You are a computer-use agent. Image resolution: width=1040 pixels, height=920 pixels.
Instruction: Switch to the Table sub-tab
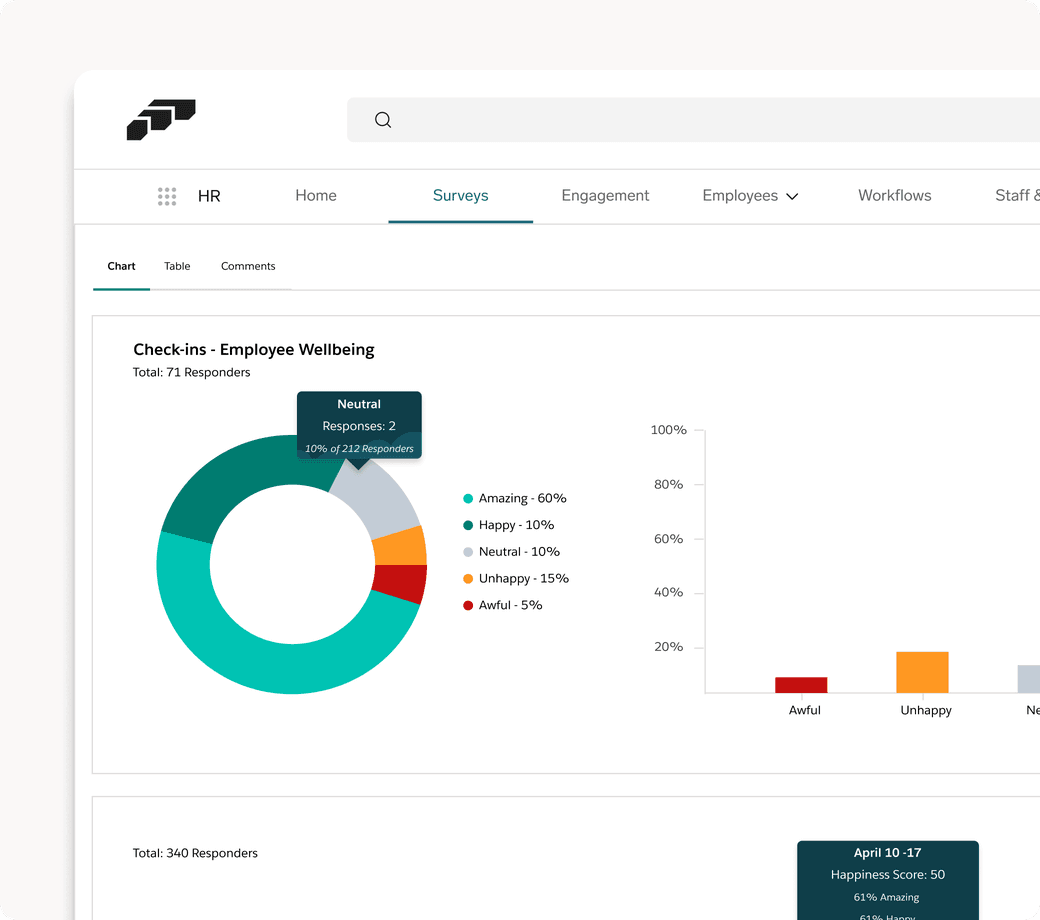click(x=177, y=266)
